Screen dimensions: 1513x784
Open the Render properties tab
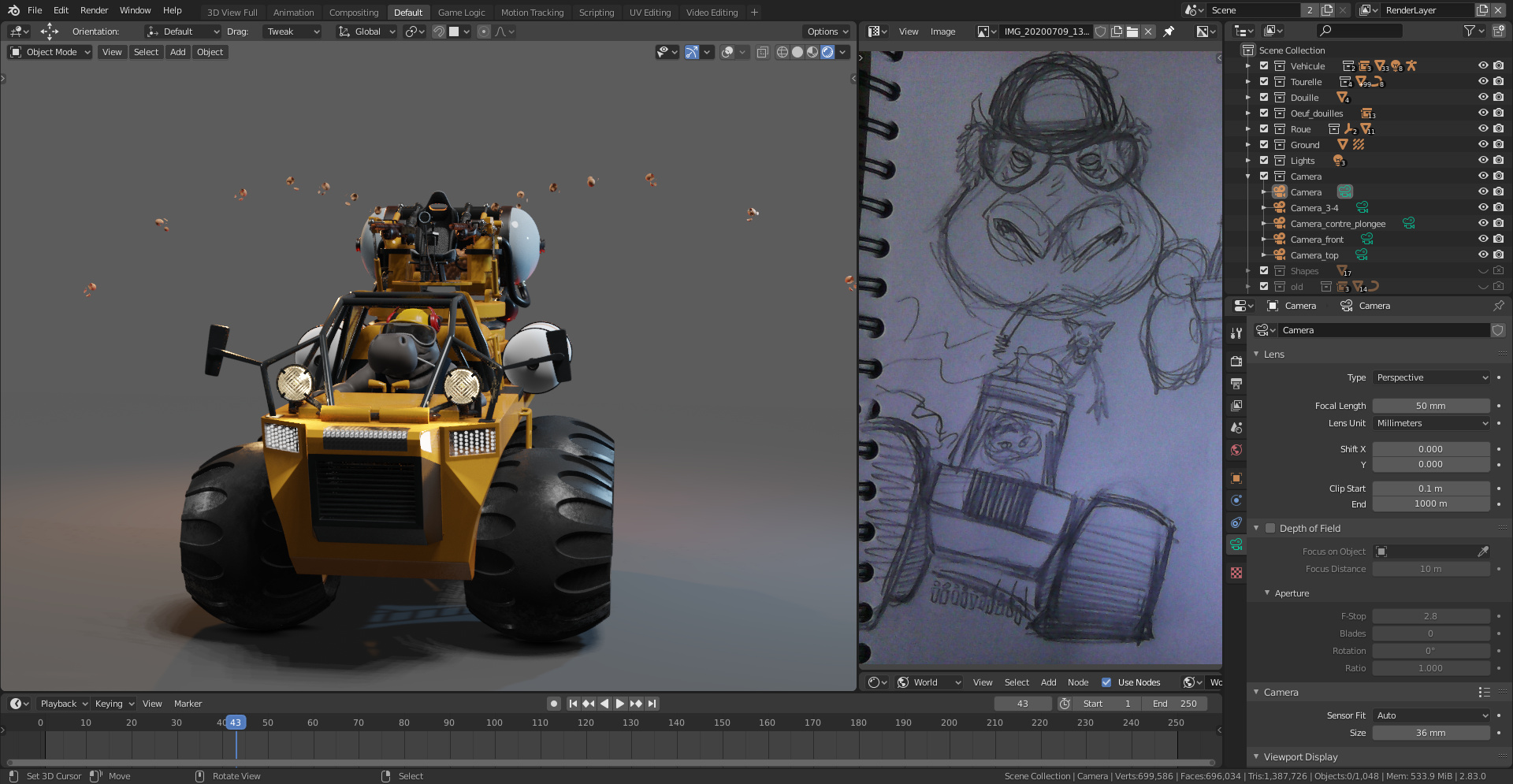click(1236, 361)
